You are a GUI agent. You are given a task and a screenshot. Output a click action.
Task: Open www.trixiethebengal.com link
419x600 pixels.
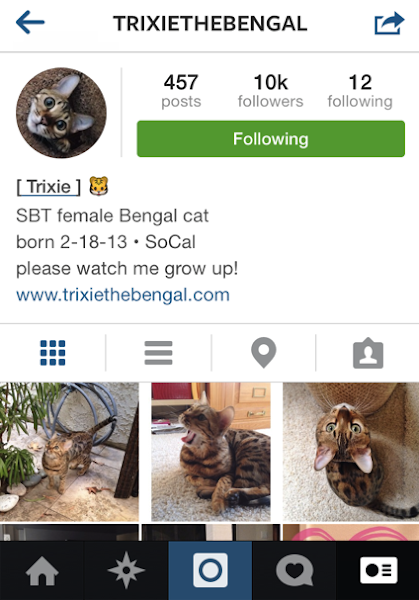pos(123,295)
